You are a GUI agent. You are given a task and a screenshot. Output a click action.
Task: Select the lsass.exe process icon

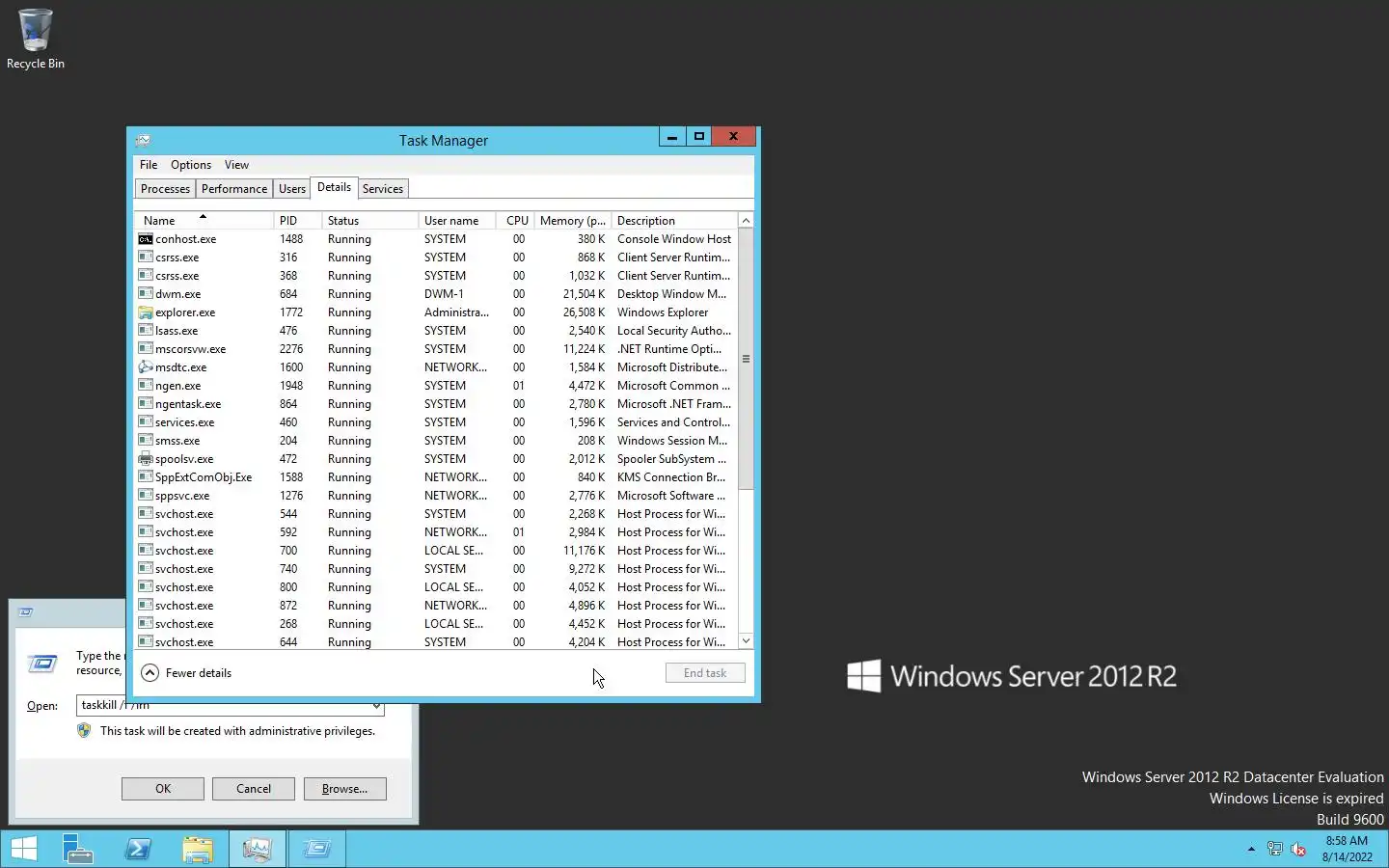[146, 331]
